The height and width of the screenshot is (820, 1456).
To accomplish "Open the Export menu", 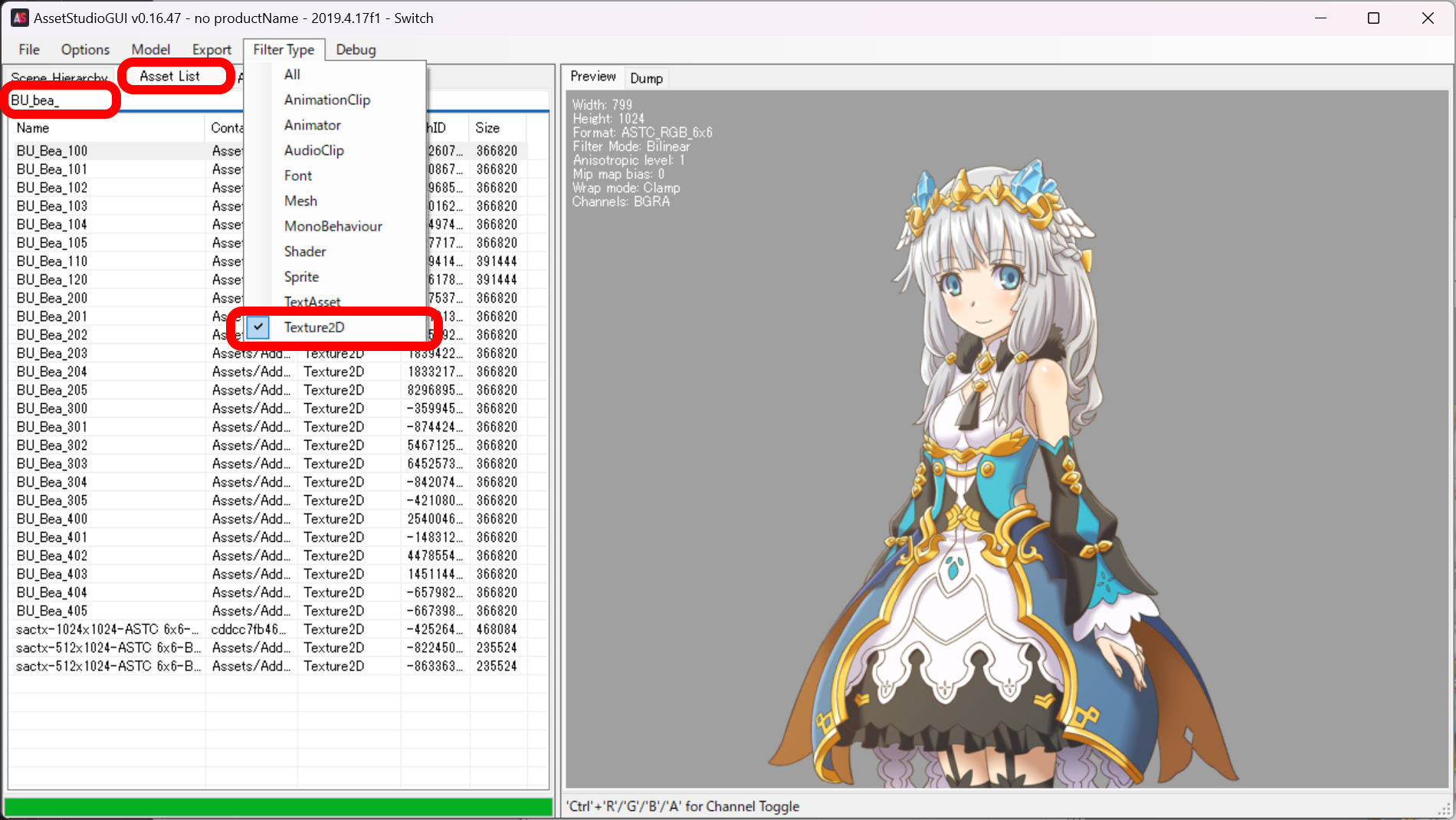I will click(212, 50).
